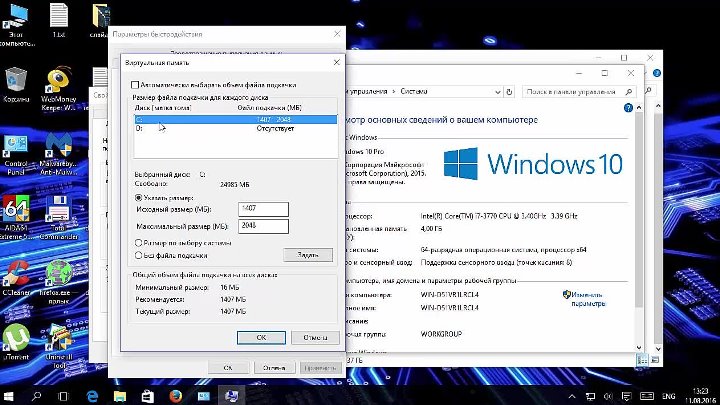Click the help icon in the System window

[x=628, y=108]
